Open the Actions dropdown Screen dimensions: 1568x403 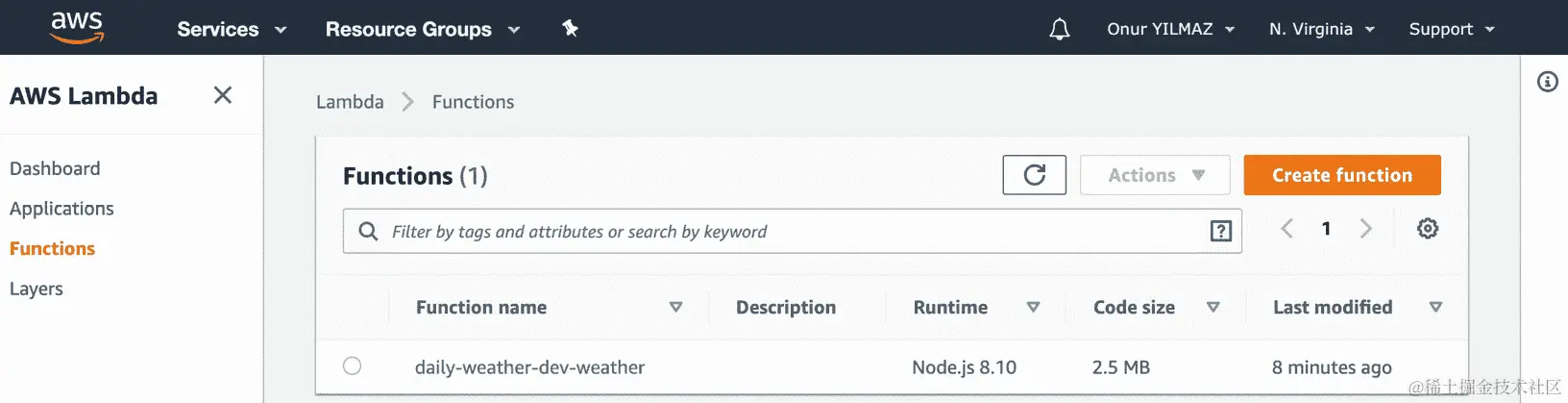(1155, 175)
